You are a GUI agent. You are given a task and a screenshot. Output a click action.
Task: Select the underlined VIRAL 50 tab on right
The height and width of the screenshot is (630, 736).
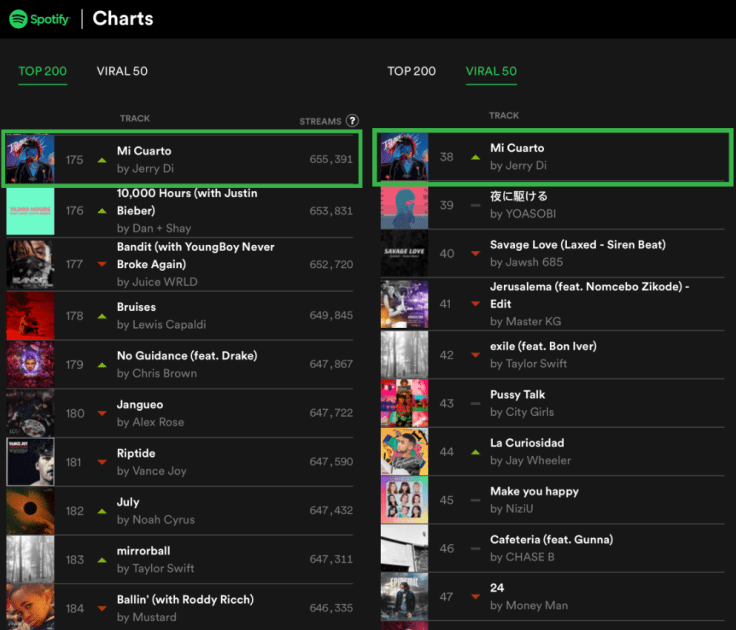click(491, 71)
